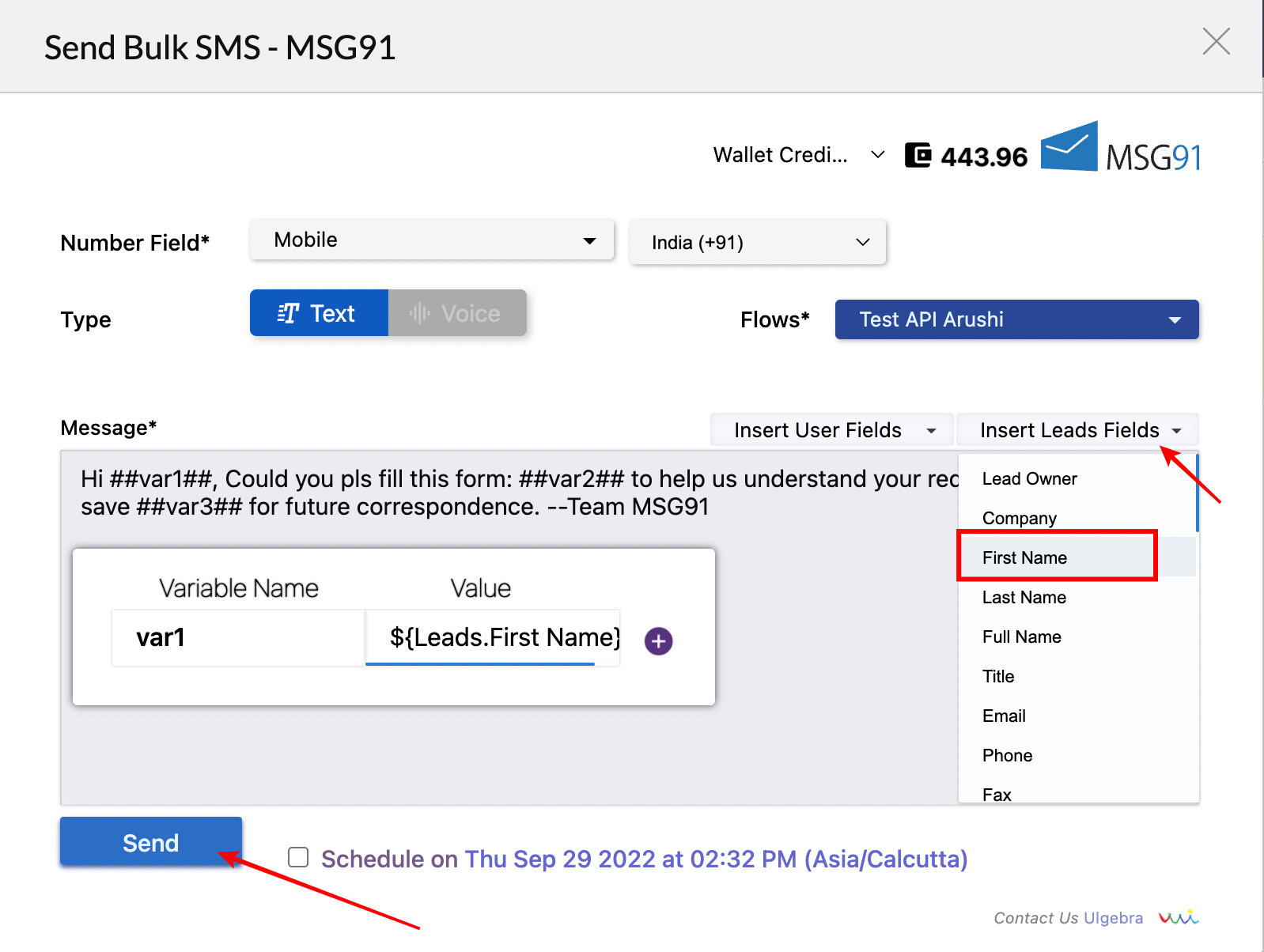
Task: Click the 443.96 wallet balance
Action: click(984, 157)
